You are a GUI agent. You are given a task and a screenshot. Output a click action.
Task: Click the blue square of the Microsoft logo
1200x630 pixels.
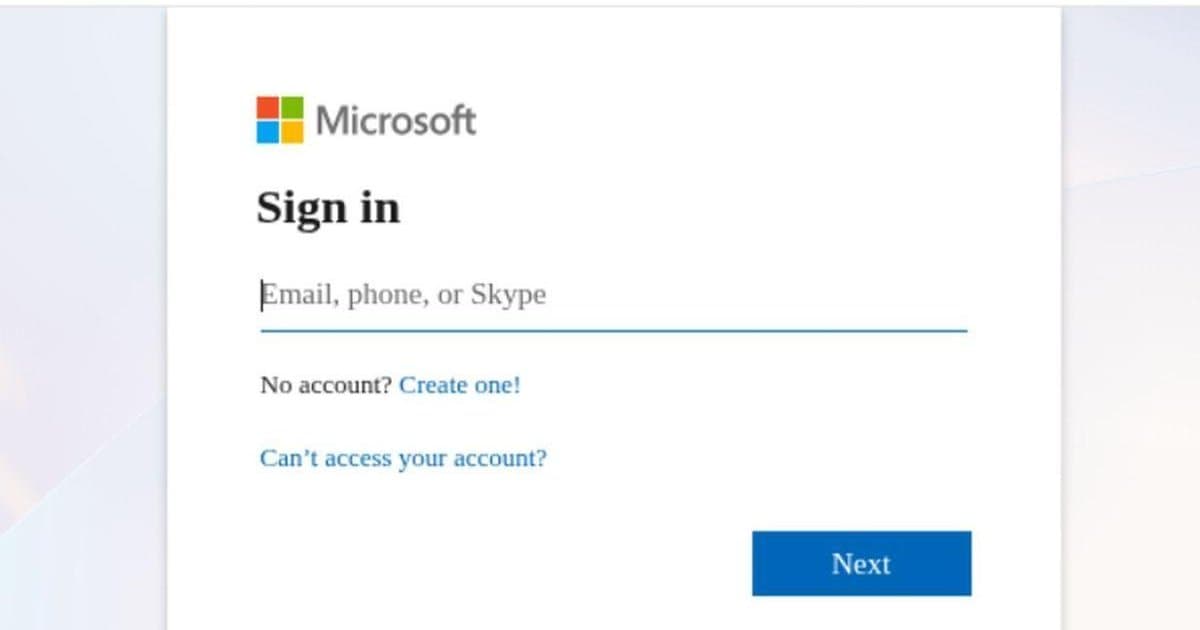coord(268,131)
